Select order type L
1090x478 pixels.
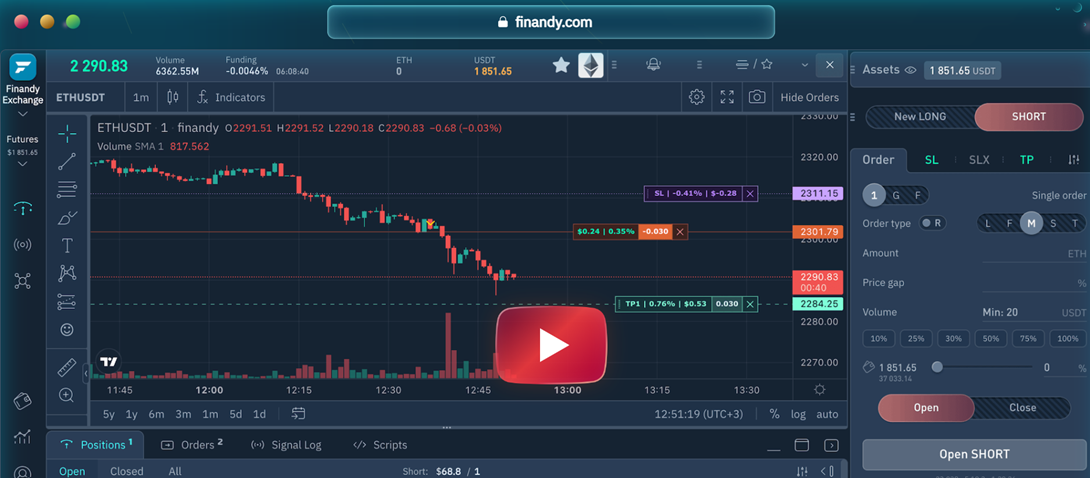tap(990, 223)
